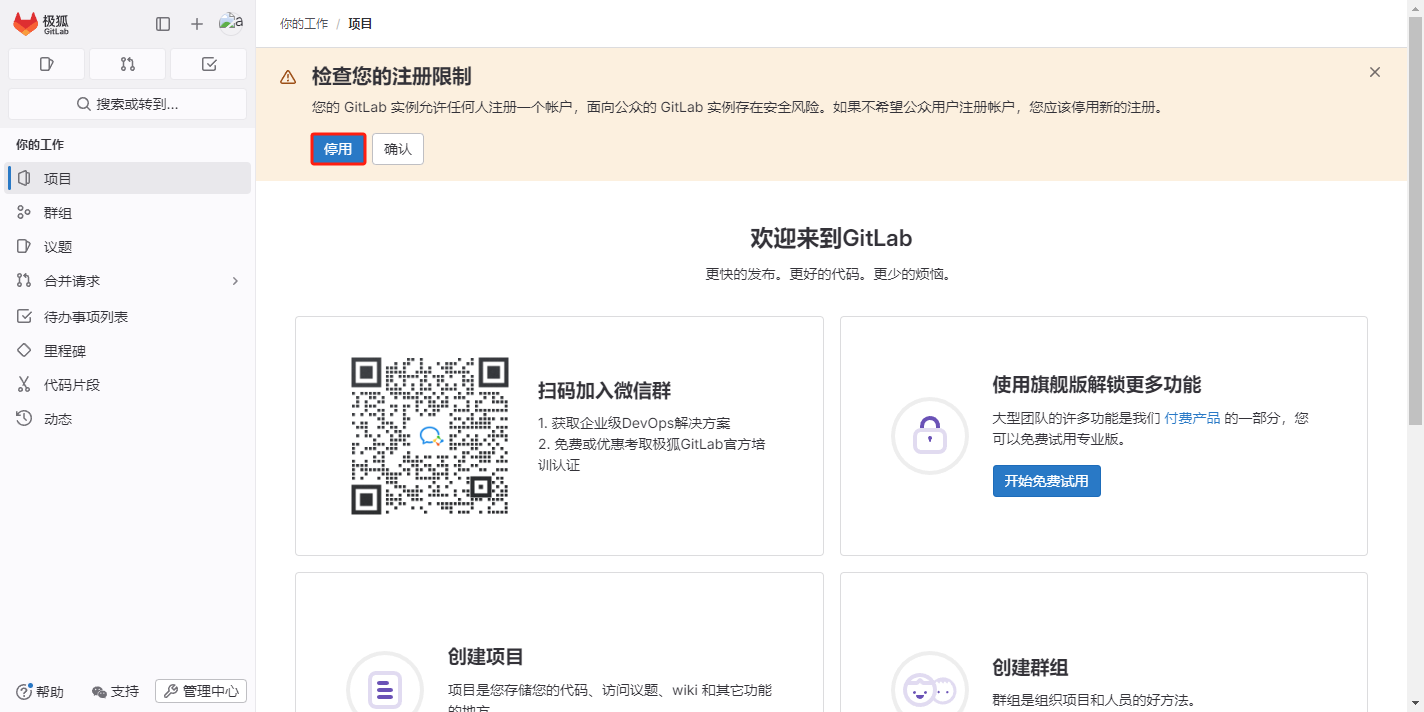The width and height of the screenshot is (1424, 712).
Task: Open the to-do list shortcut icon
Action: click(208, 63)
